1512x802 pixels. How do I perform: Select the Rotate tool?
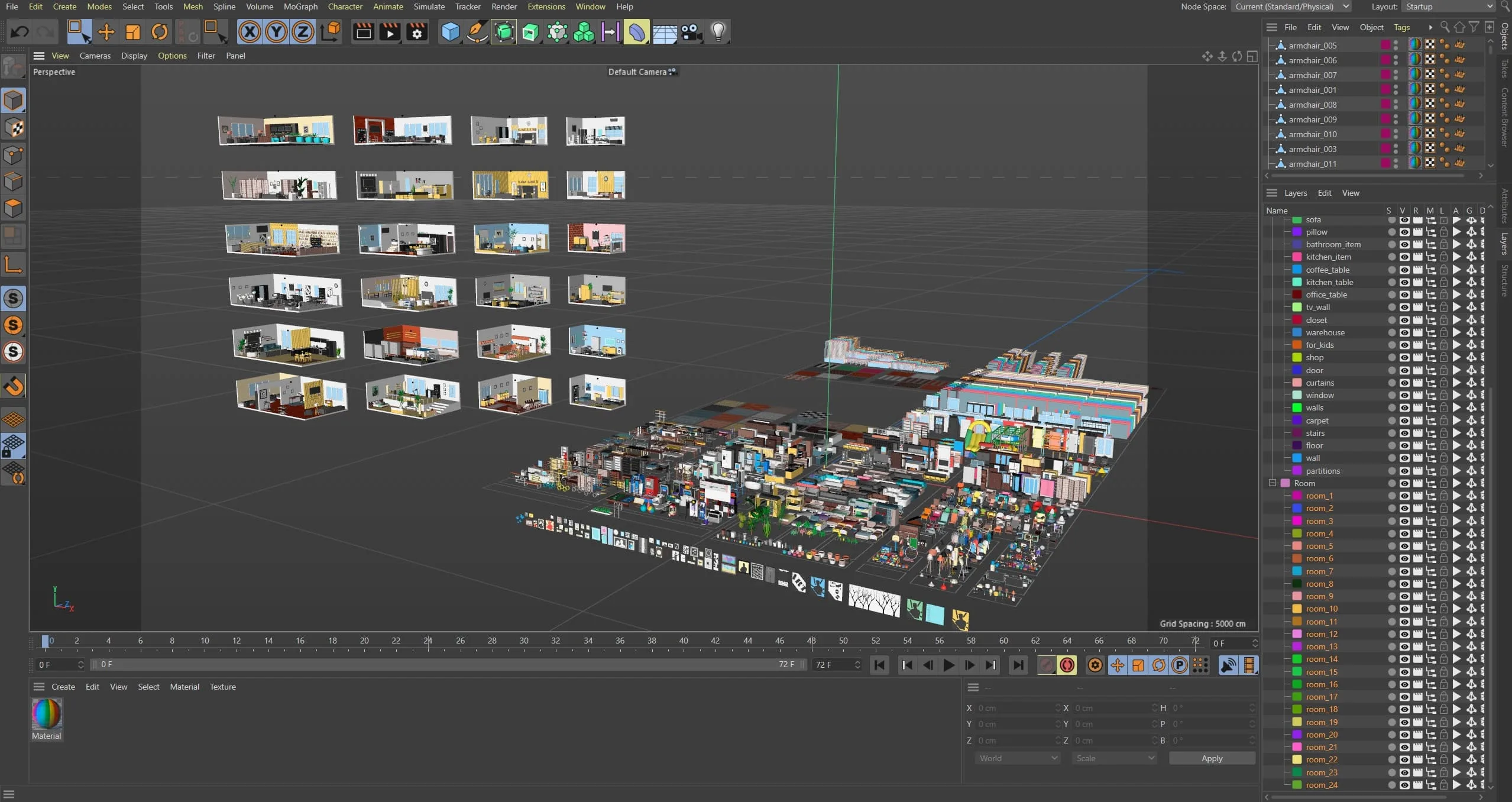point(160,32)
